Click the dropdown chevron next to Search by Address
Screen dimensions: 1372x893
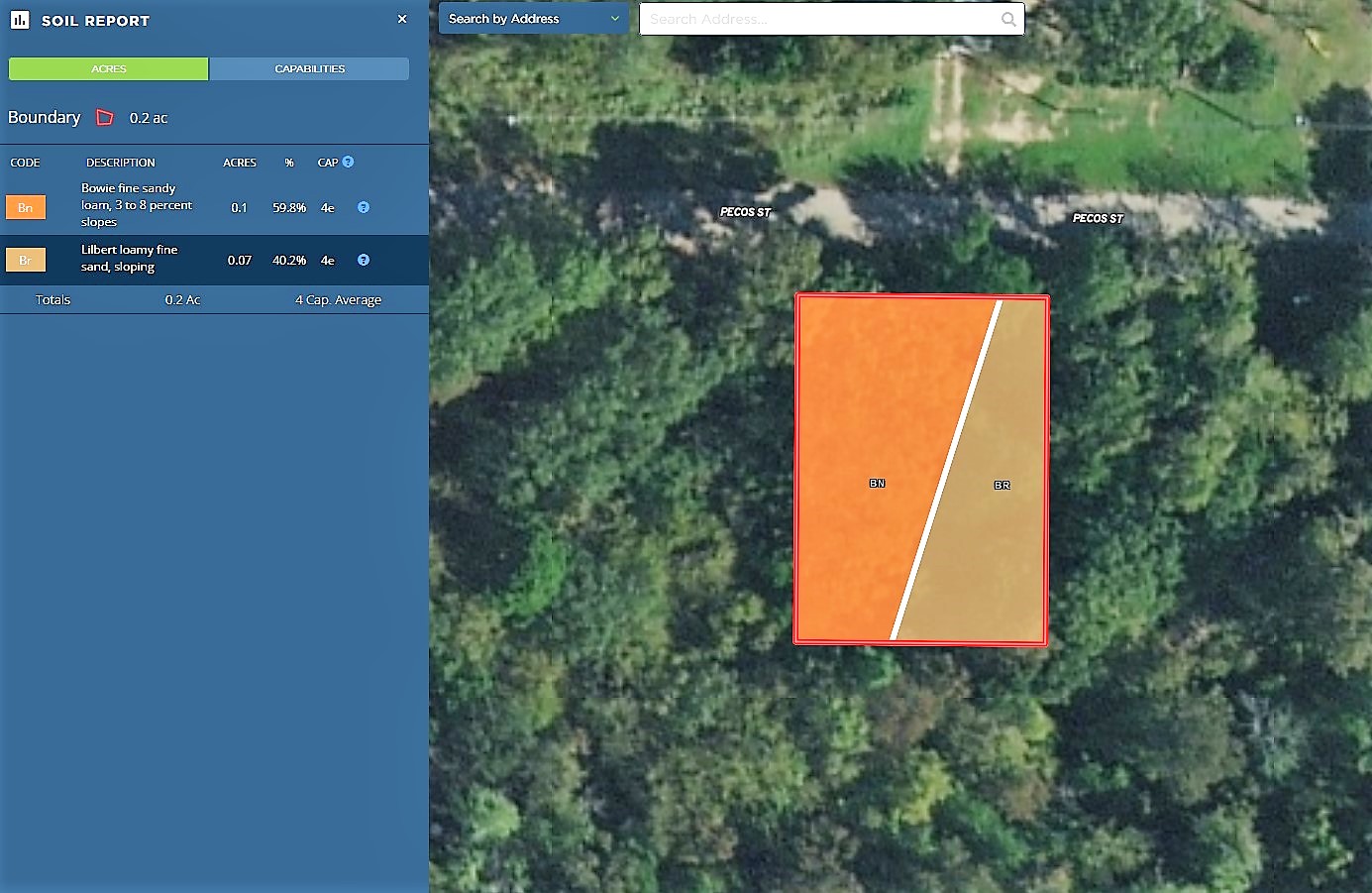click(x=615, y=19)
